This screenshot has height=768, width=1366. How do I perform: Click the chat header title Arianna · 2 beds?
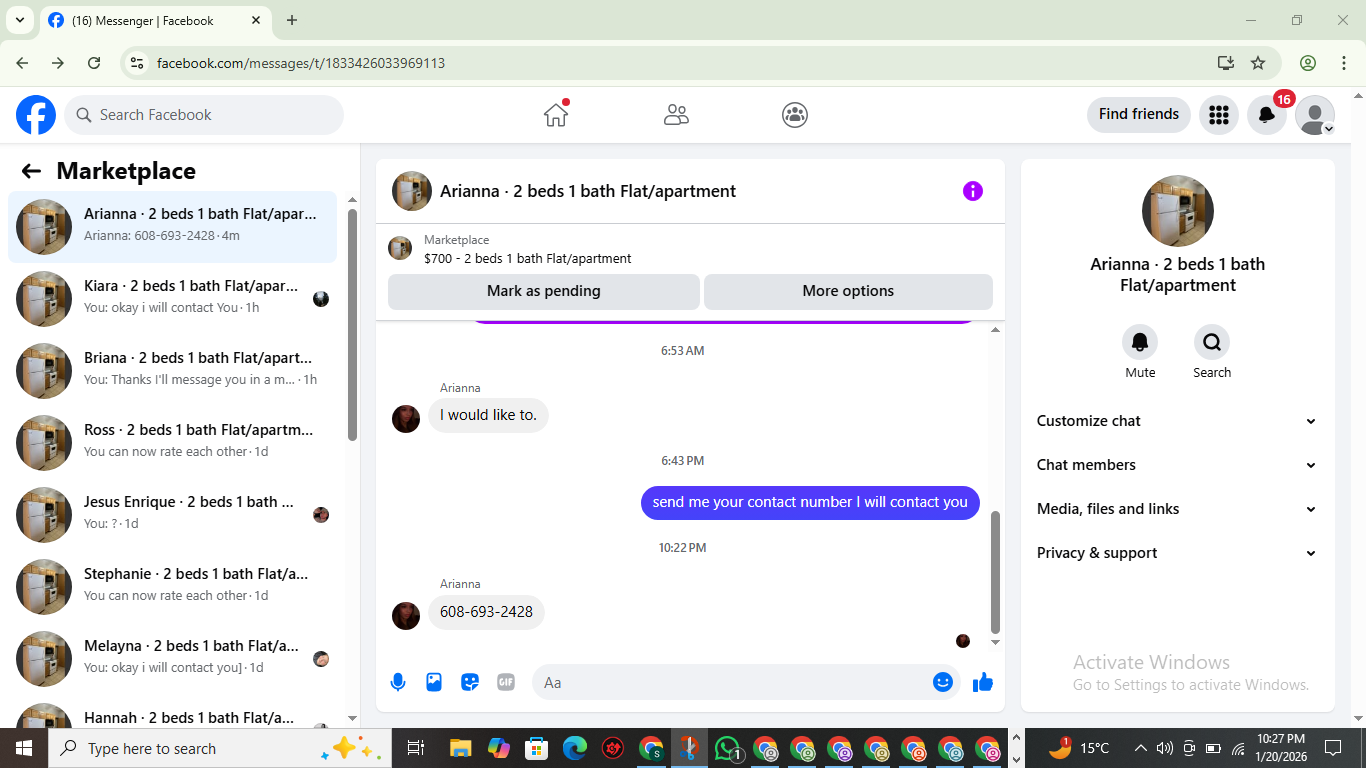[x=588, y=191]
